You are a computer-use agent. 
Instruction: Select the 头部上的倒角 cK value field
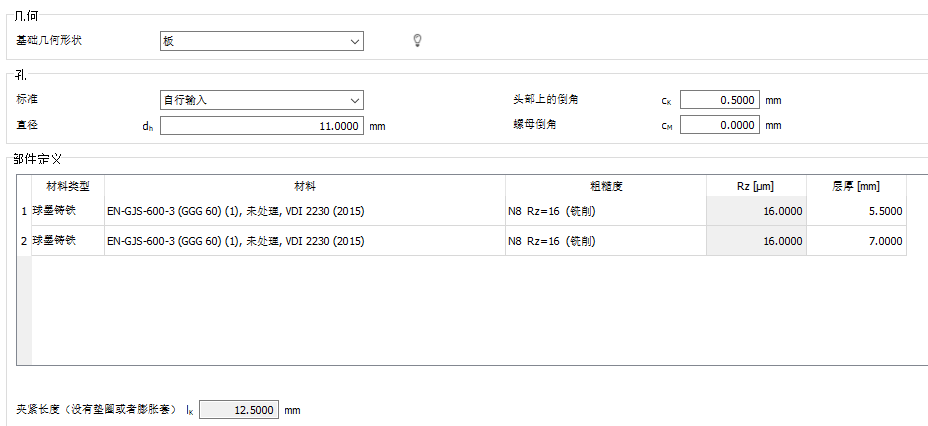719,100
